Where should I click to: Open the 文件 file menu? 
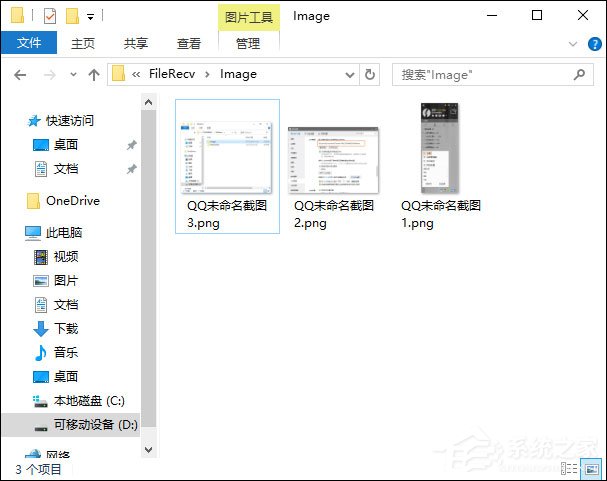point(29,43)
